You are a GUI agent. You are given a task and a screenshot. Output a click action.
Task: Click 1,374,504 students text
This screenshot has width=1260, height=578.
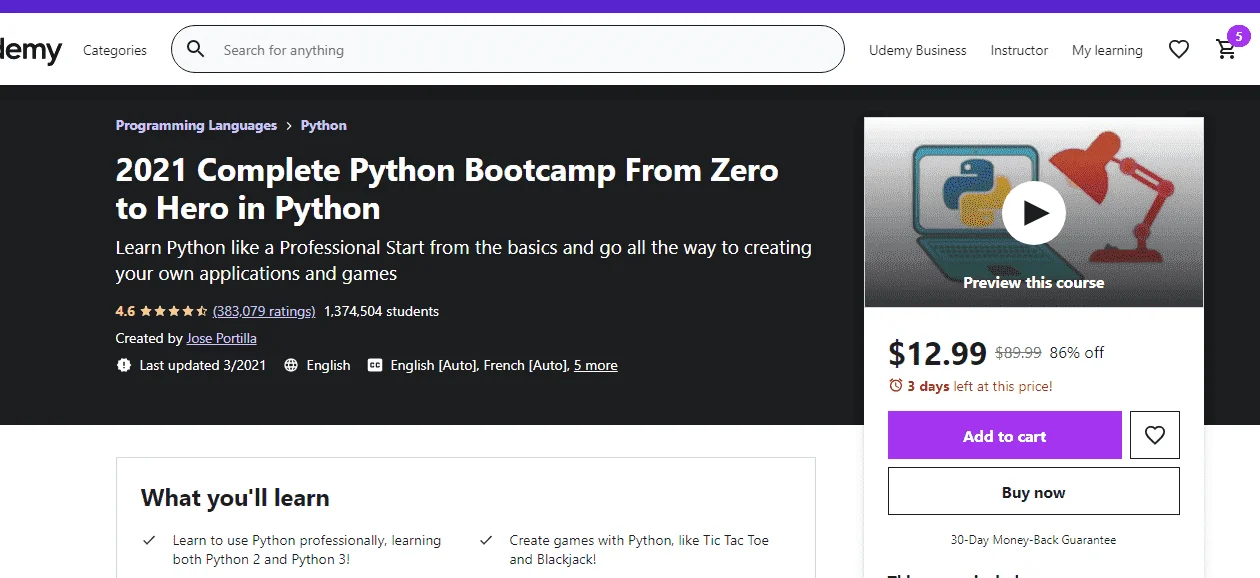[381, 311]
